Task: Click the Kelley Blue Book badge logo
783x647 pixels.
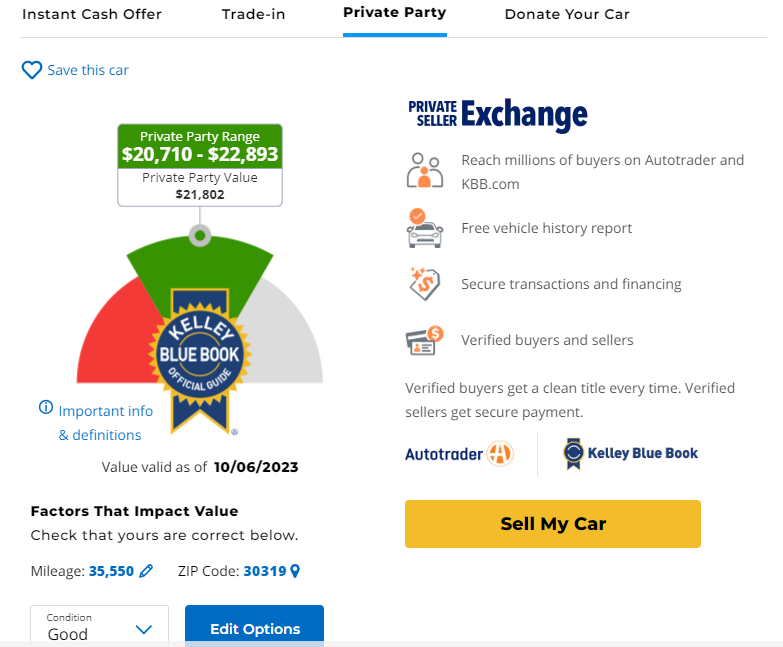Action: 200,358
